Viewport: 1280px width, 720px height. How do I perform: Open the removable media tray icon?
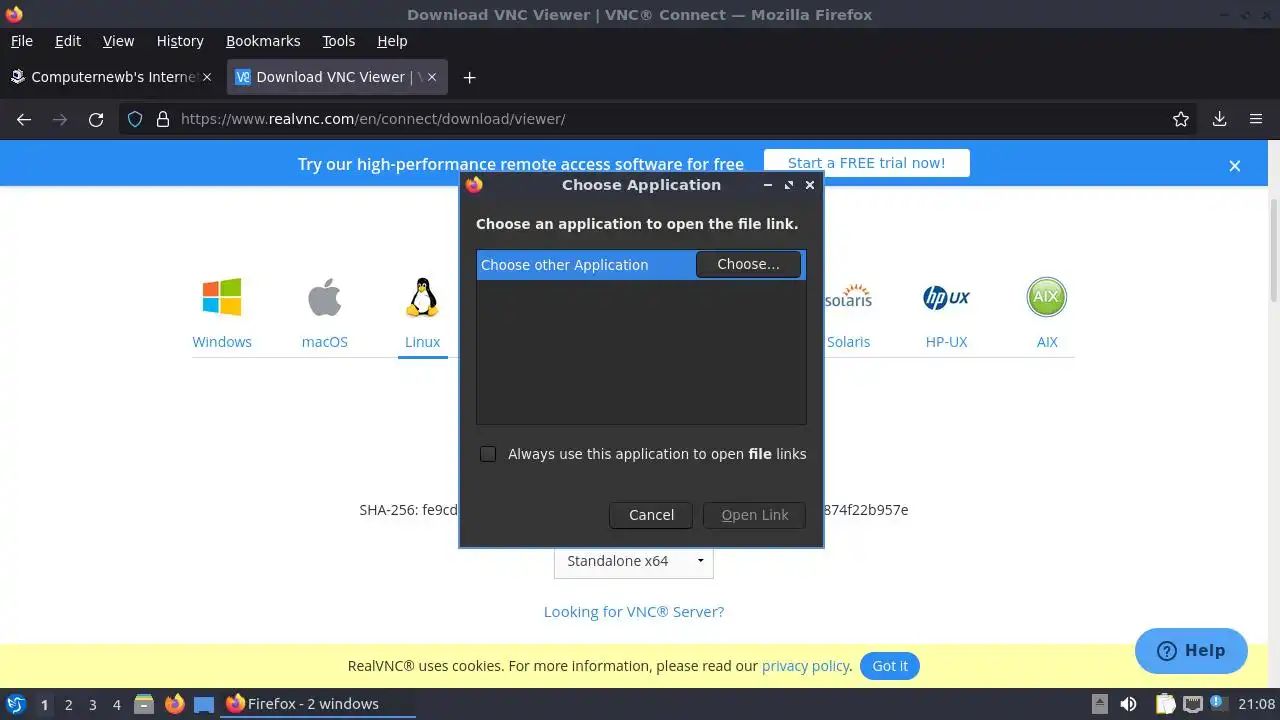pos(1100,704)
